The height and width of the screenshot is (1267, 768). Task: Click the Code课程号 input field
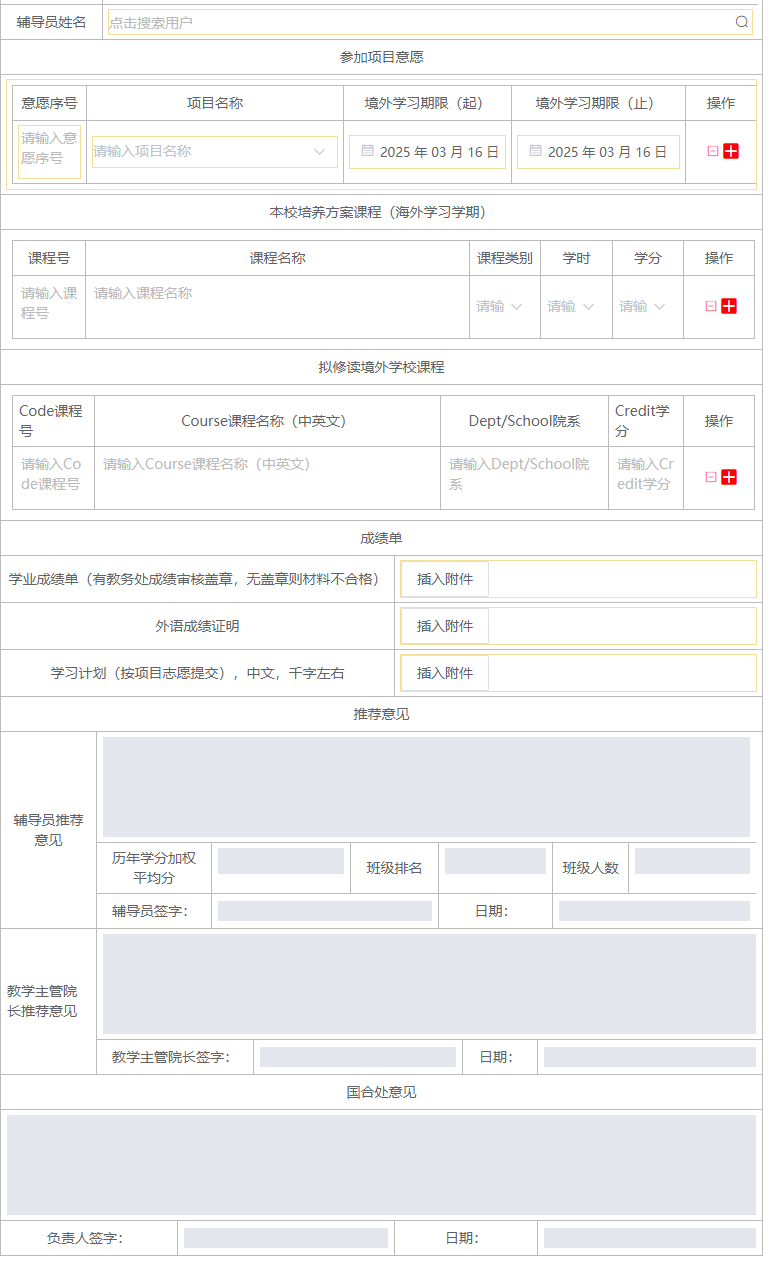coord(52,474)
